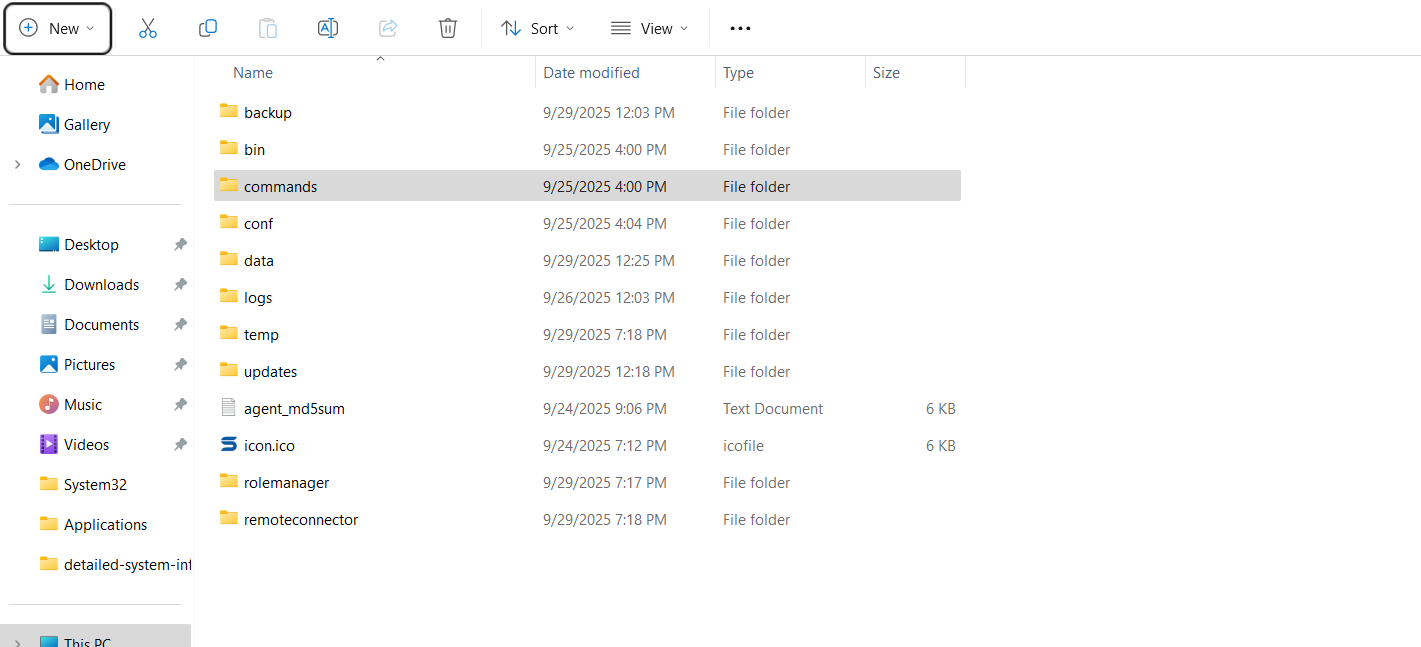1421x647 pixels.
Task: Open the Documents quick access folder
Action: coord(101,325)
